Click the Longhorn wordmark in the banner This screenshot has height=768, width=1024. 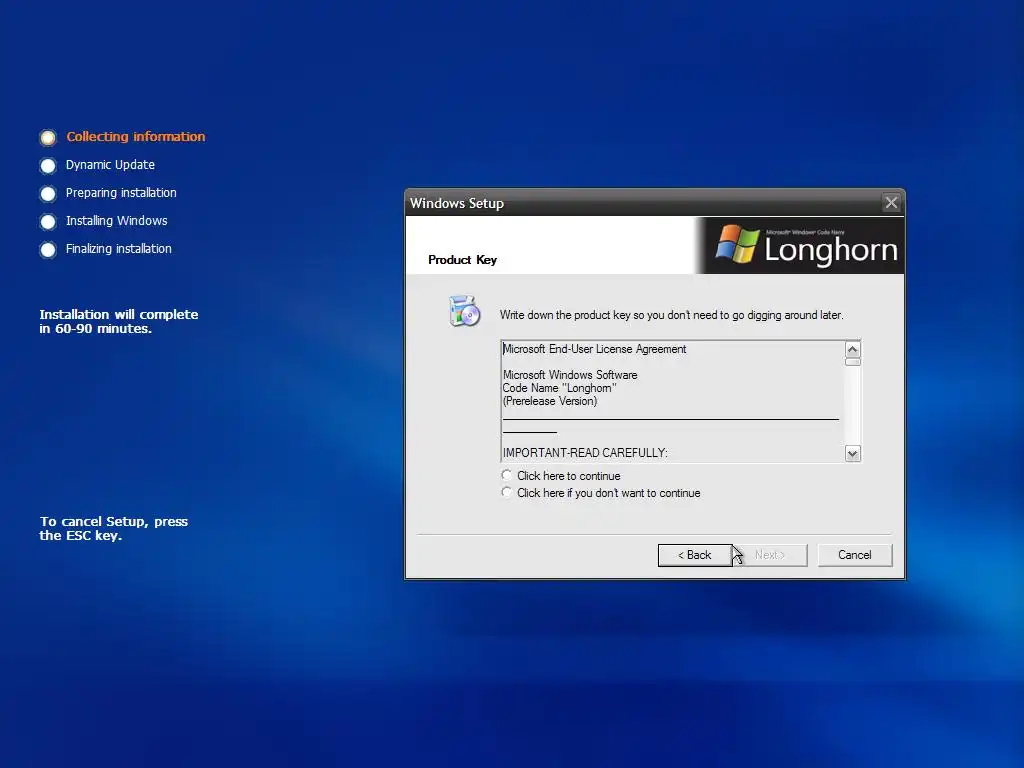pos(831,251)
